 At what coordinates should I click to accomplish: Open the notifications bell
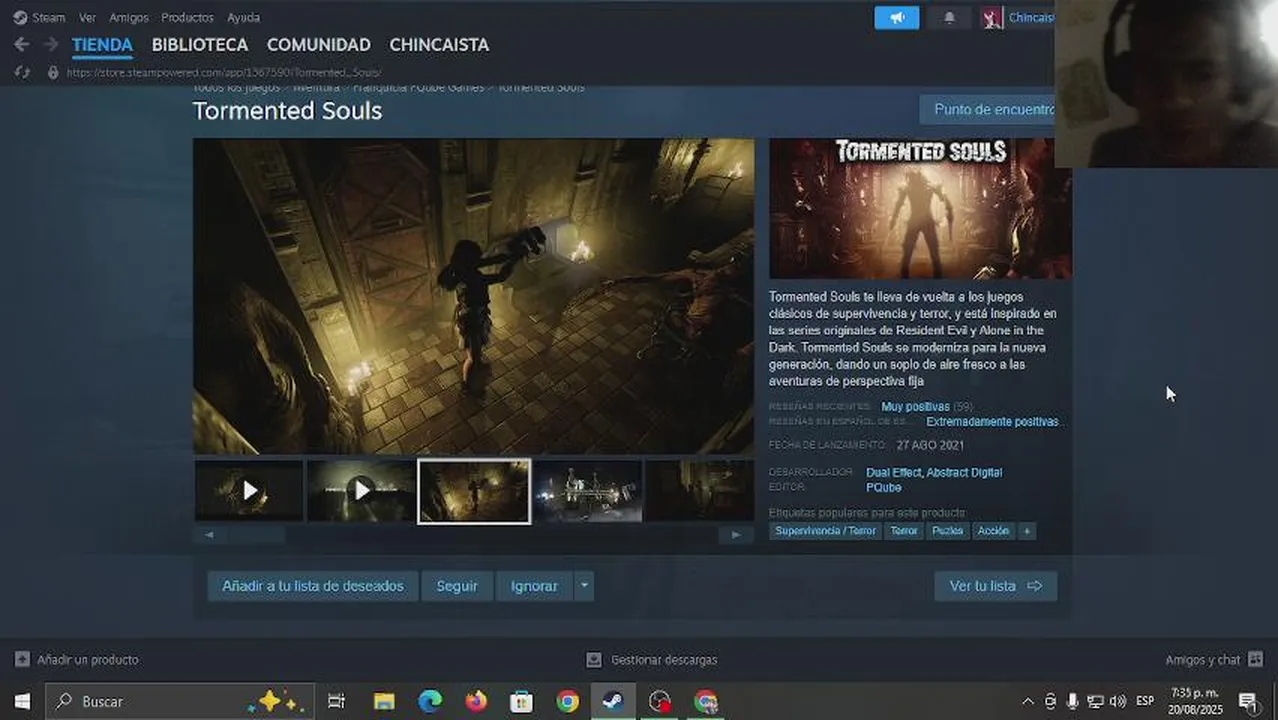[x=949, y=17]
